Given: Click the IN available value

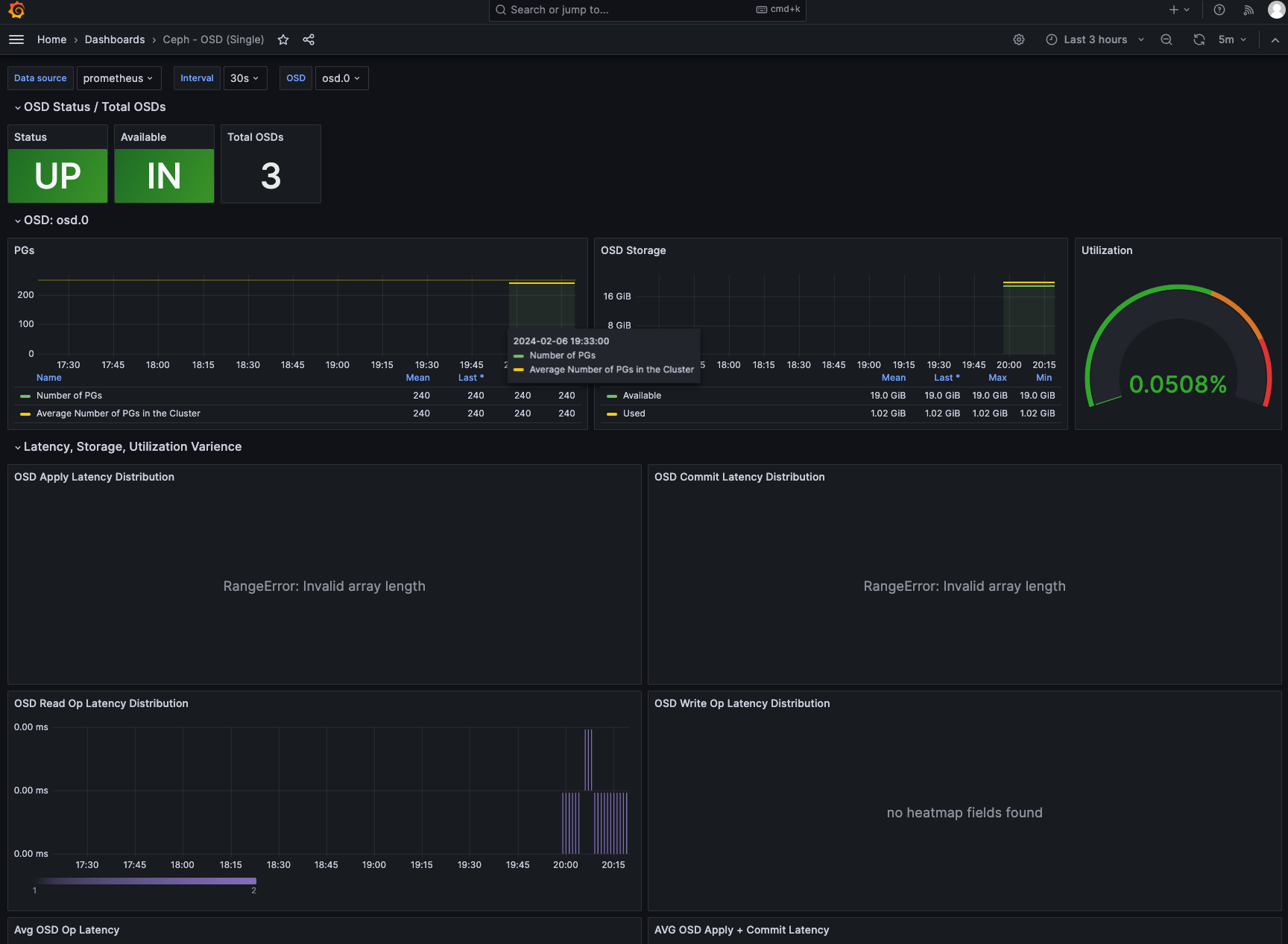Looking at the screenshot, I should click(x=164, y=176).
